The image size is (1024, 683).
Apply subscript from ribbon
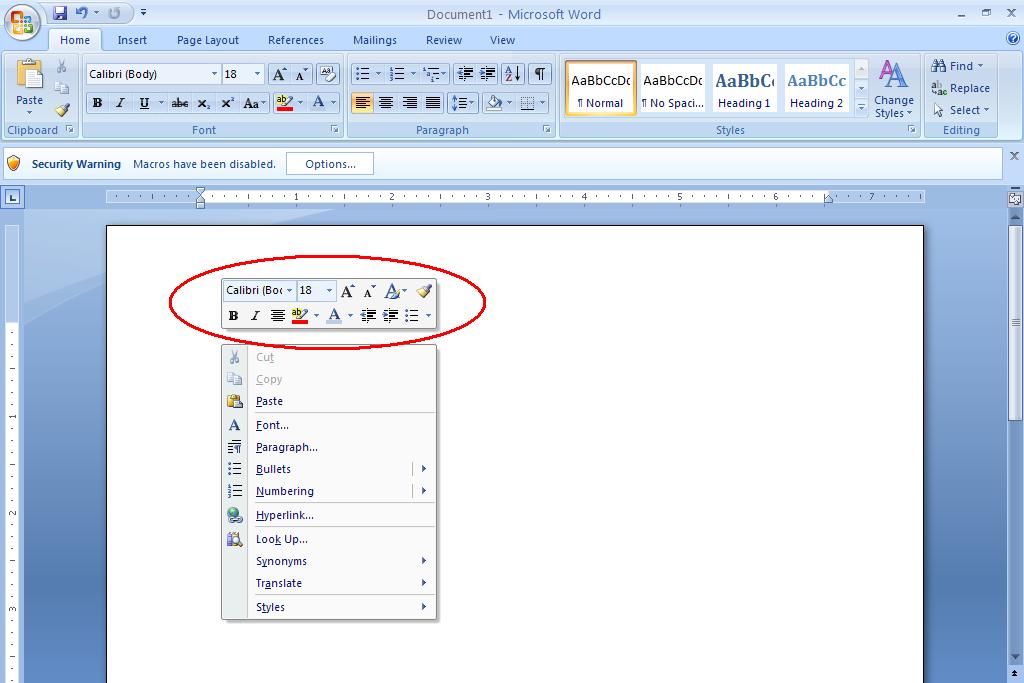203,103
